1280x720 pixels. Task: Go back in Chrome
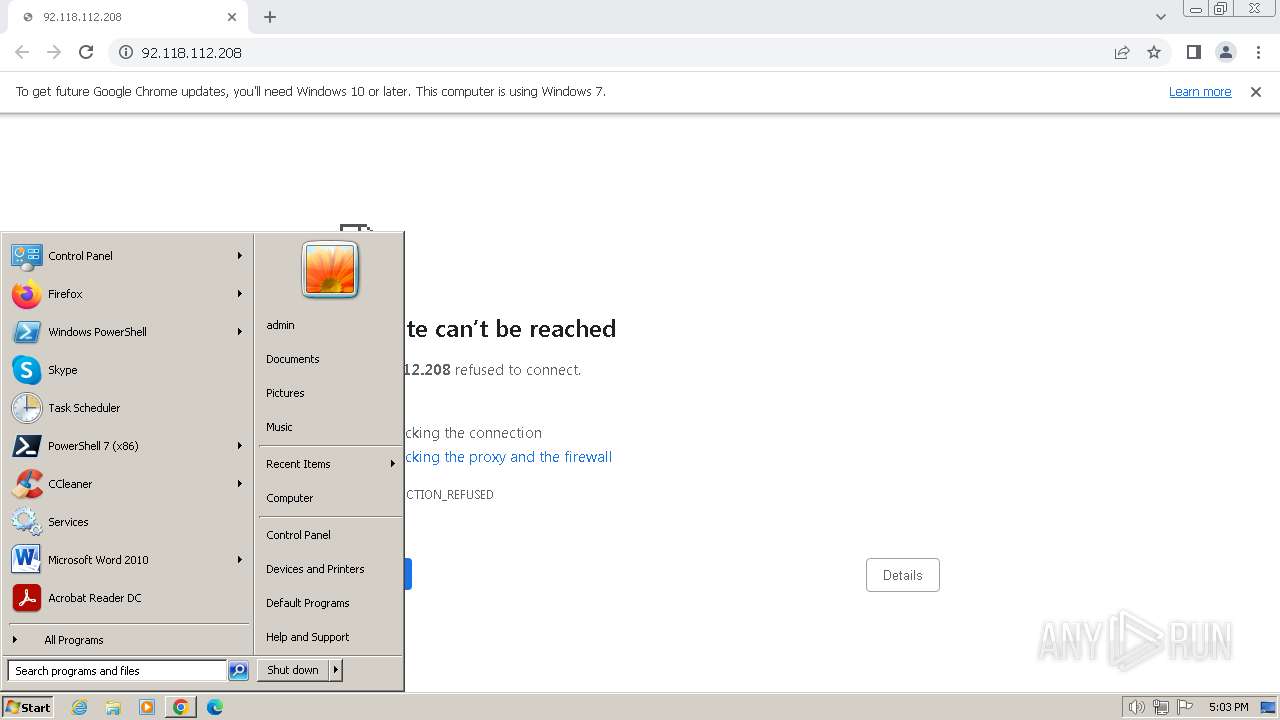pyautogui.click(x=22, y=52)
